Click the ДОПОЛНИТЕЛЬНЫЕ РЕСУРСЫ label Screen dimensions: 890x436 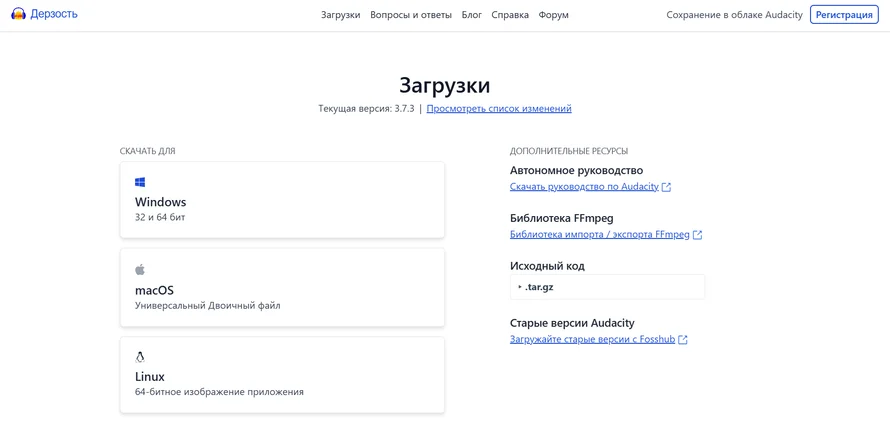(x=569, y=151)
